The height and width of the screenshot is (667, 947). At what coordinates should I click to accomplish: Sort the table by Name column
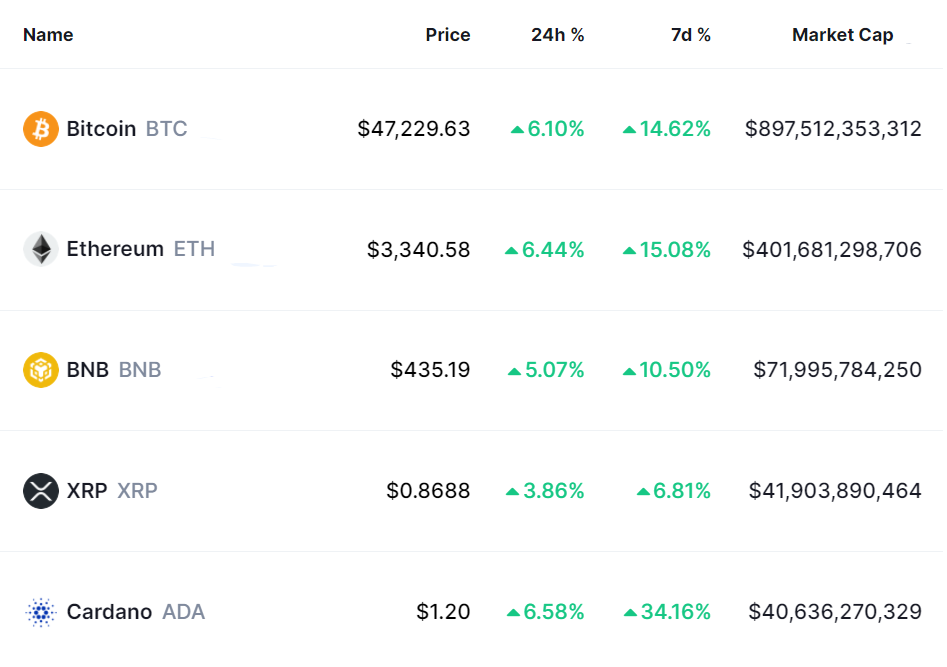pyautogui.click(x=48, y=35)
